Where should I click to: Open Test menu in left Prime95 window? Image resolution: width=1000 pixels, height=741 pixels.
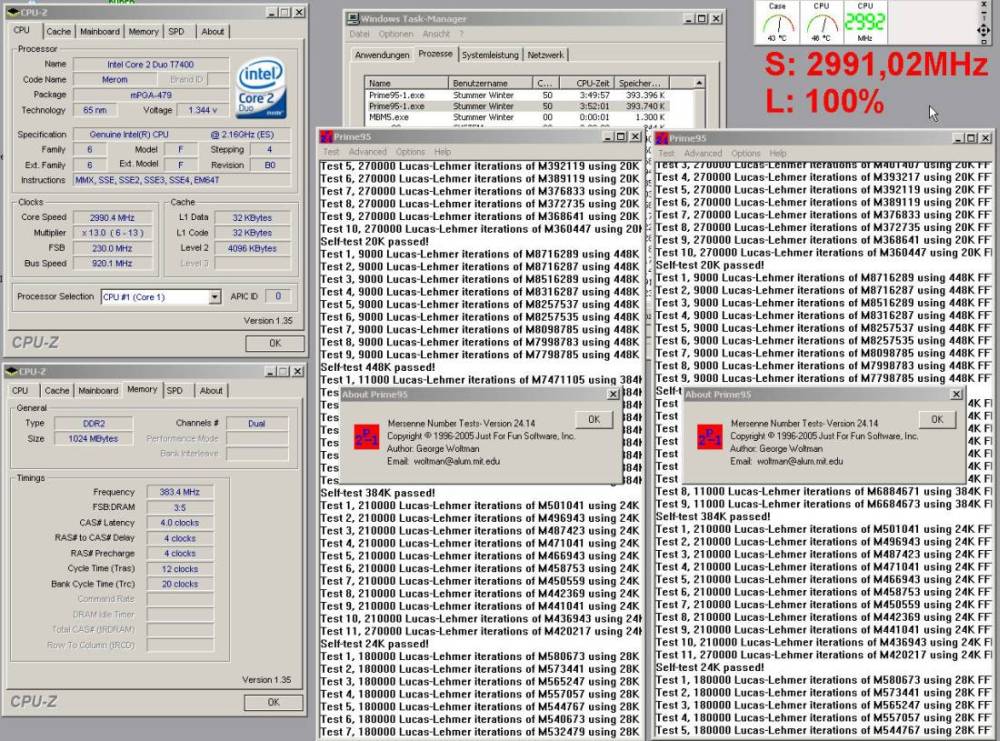(x=331, y=152)
